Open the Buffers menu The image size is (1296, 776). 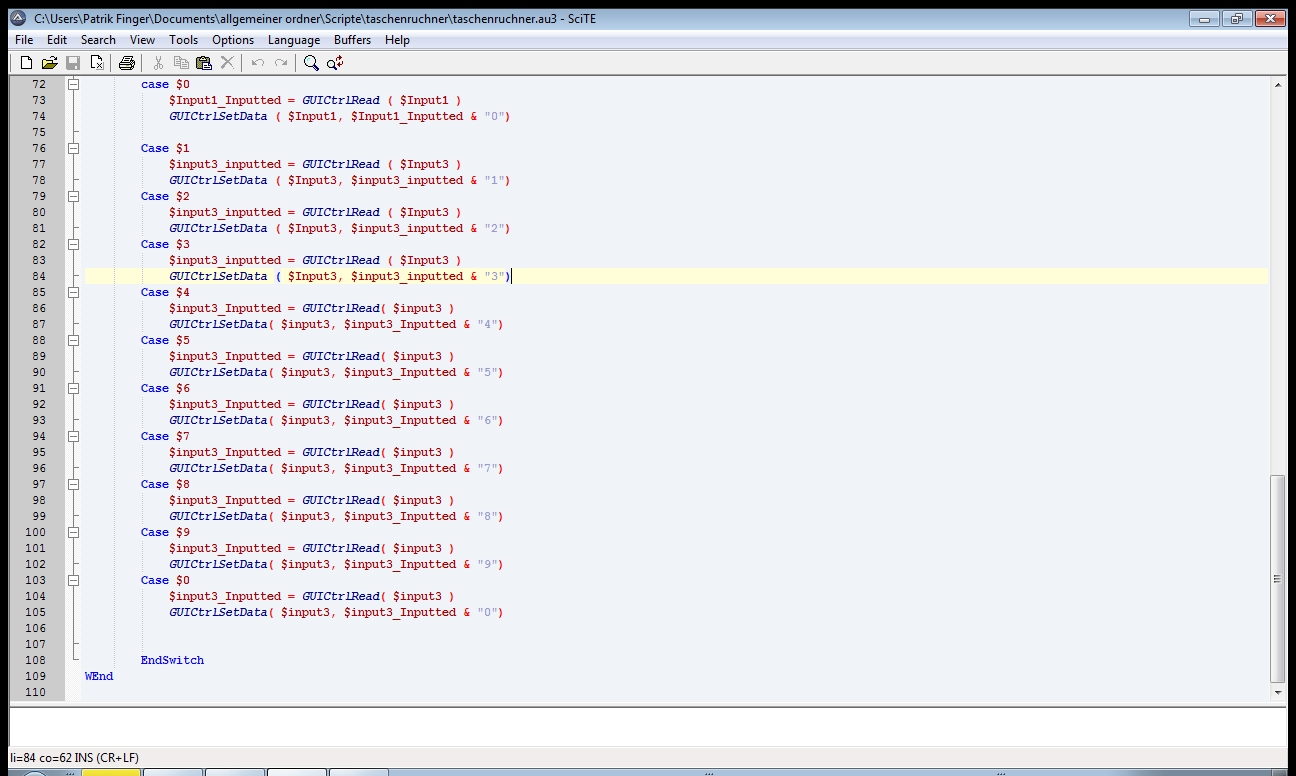[352, 40]
